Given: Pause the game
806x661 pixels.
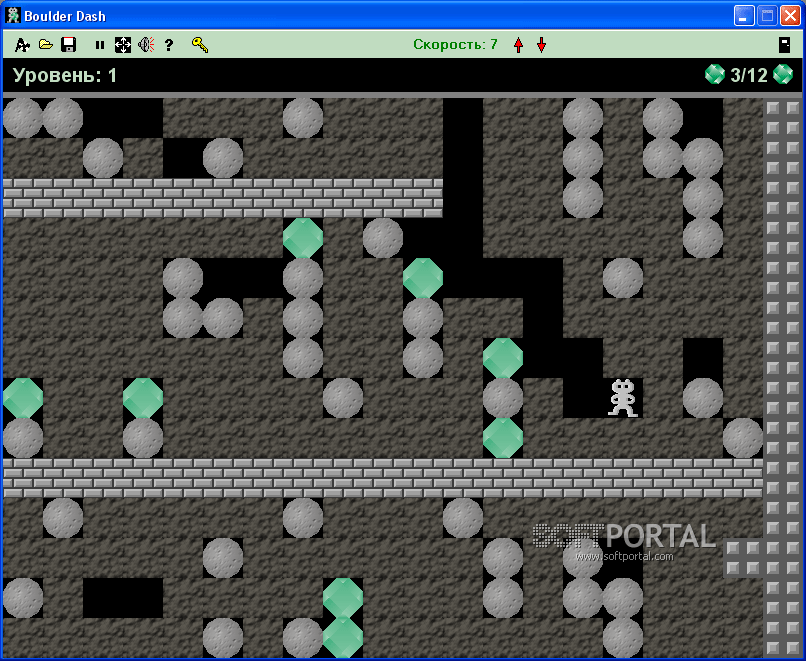Looking at the screenshot, I should (100, 45).
